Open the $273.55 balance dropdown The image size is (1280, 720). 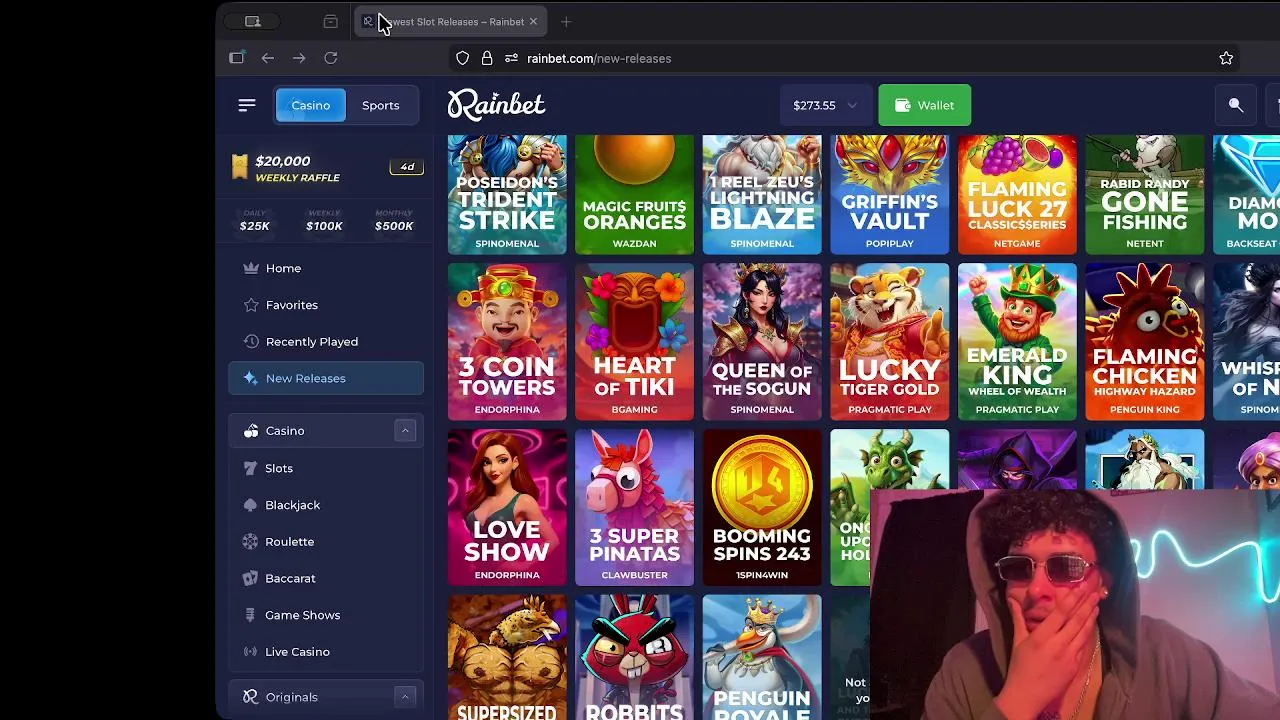824,105
